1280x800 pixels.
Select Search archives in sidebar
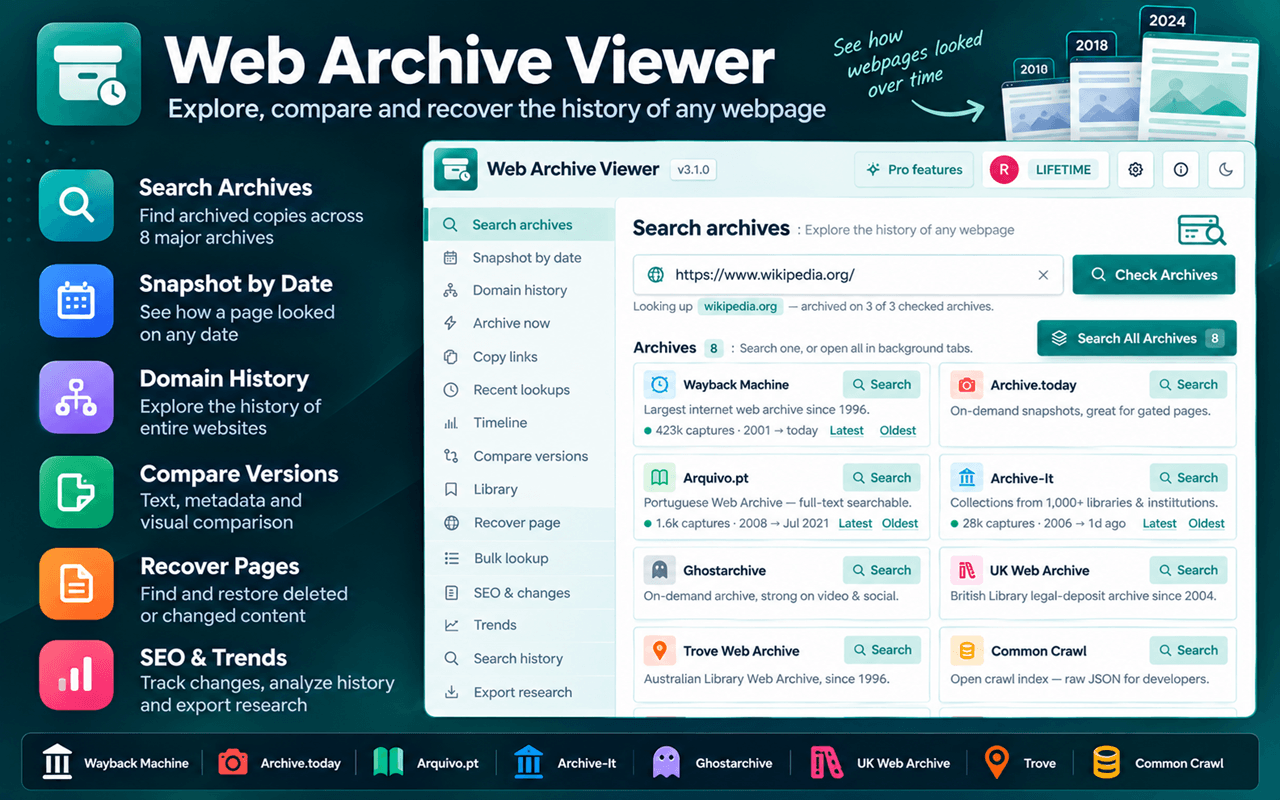[520, 225]
